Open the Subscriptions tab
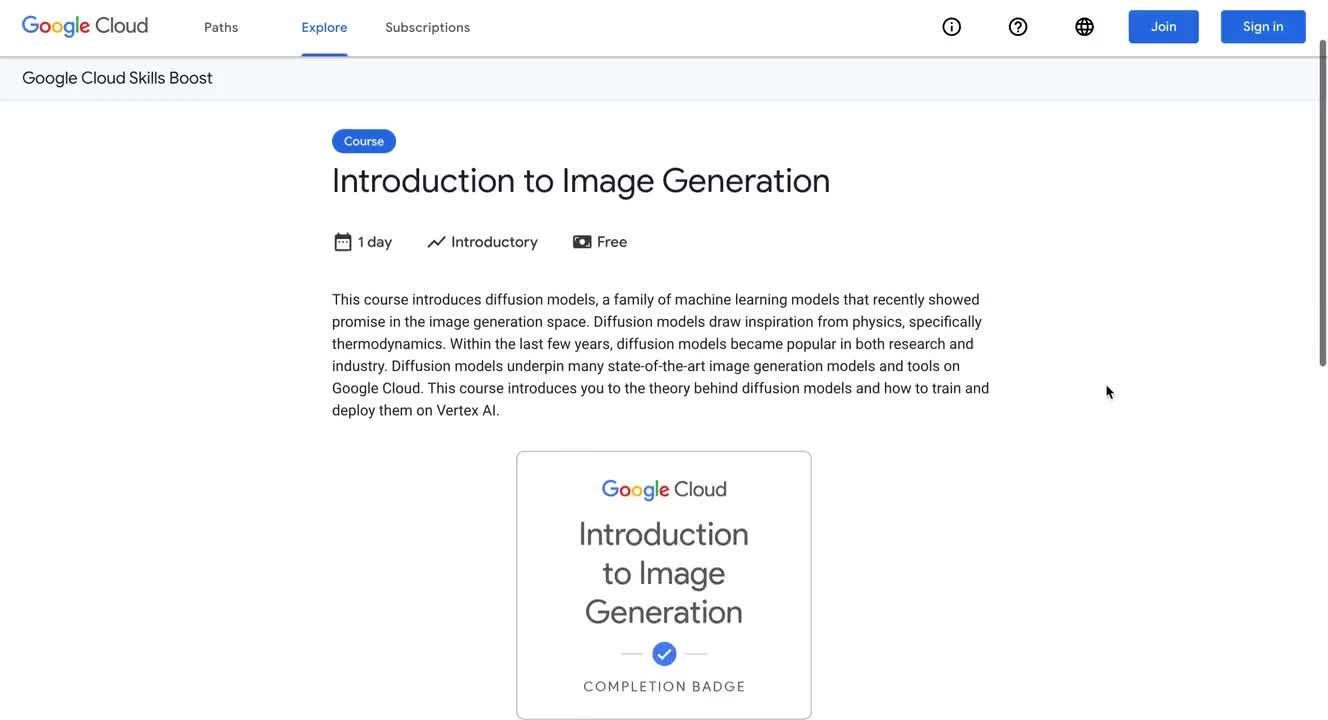 pyautogui.click(x=428, y=27)
